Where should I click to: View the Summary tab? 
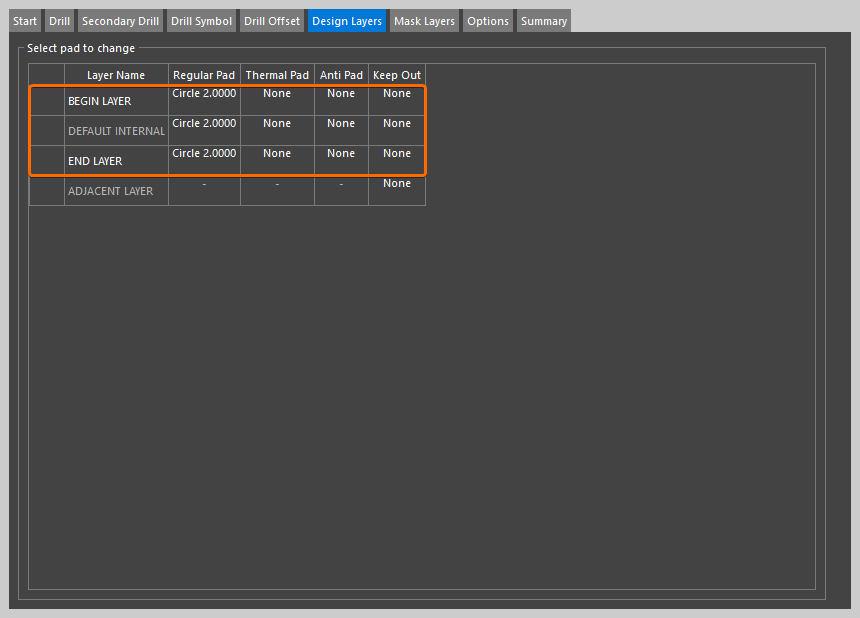(x=544, y=21)
